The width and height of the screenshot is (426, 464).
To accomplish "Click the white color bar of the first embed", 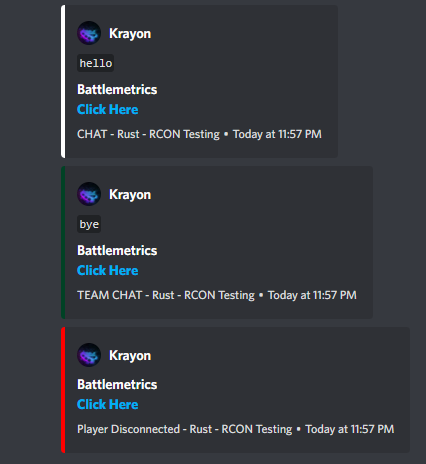I will coord(63,81).
